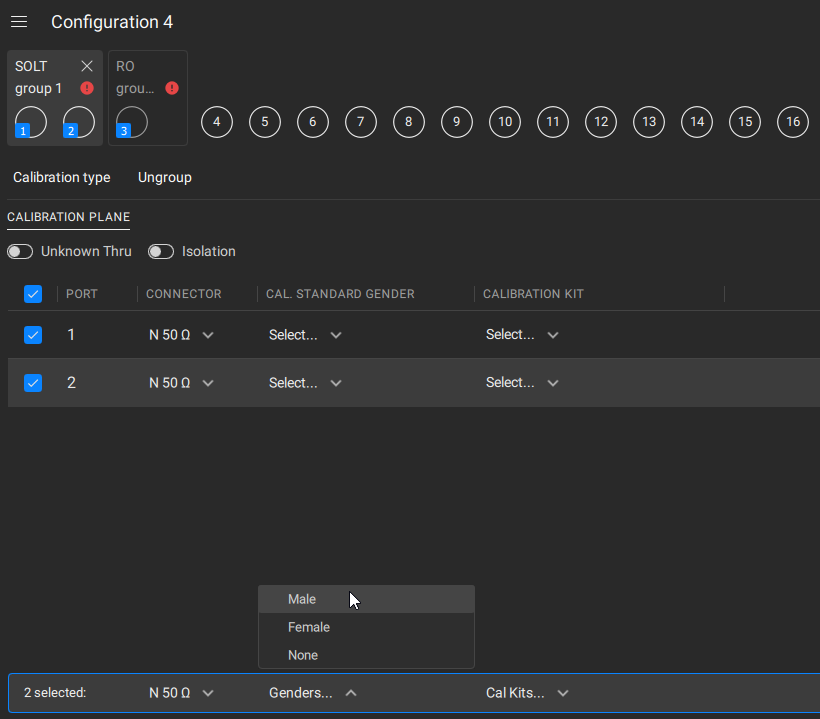The height and width of the screenshot is (719, 820).
Task: Open the N 50 Ω connector dropdown for port 1
Action: click(x=181, y=334)
